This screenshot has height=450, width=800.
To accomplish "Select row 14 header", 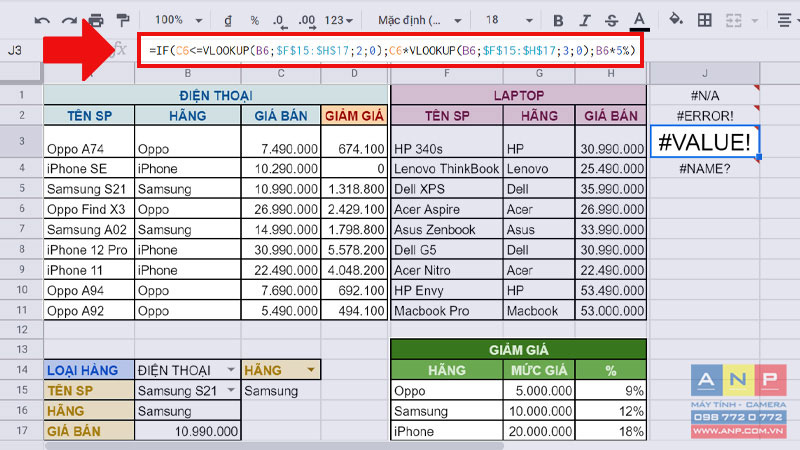I will click(x=21, y=370).
